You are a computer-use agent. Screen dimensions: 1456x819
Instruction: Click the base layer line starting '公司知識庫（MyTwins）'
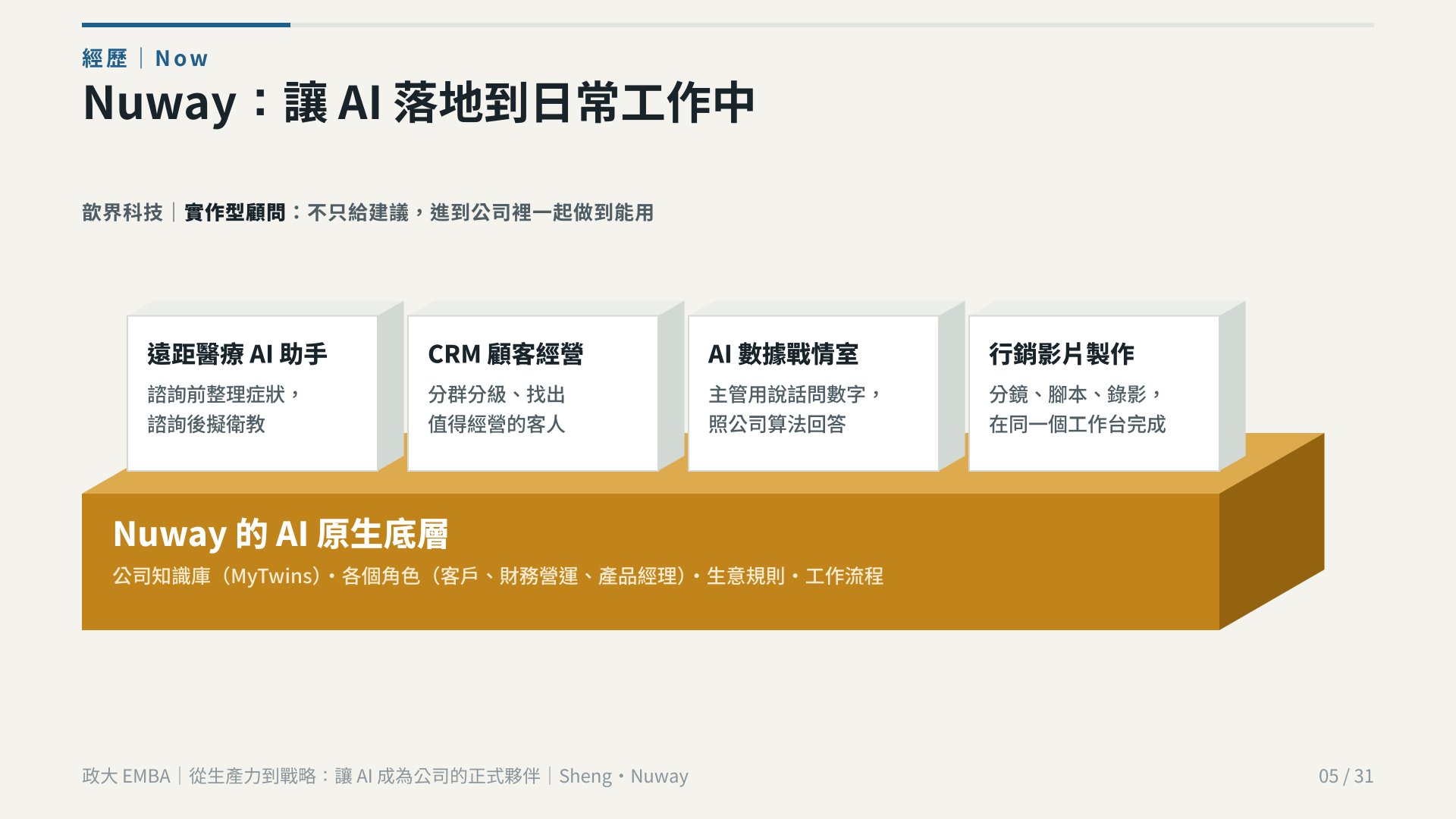pyautogui.click(x=498, y=576)
